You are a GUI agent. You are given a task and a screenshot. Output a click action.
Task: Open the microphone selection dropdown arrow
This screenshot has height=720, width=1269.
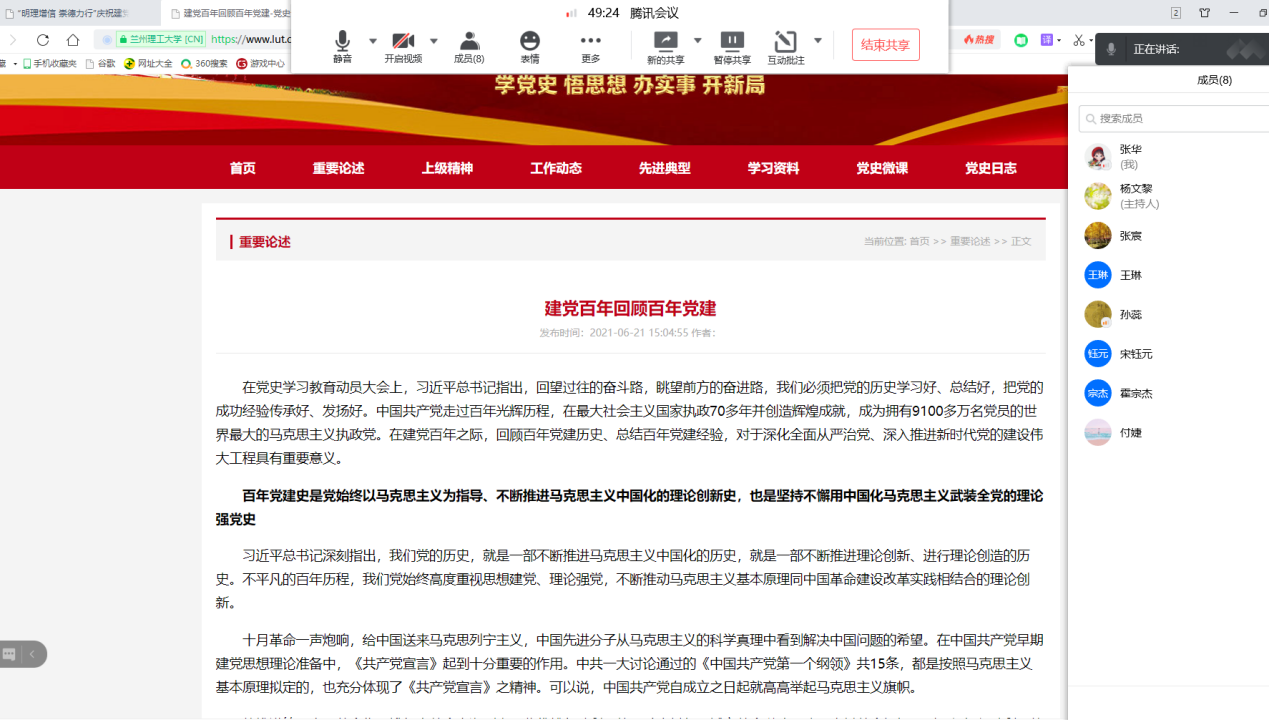coord(372,41)
